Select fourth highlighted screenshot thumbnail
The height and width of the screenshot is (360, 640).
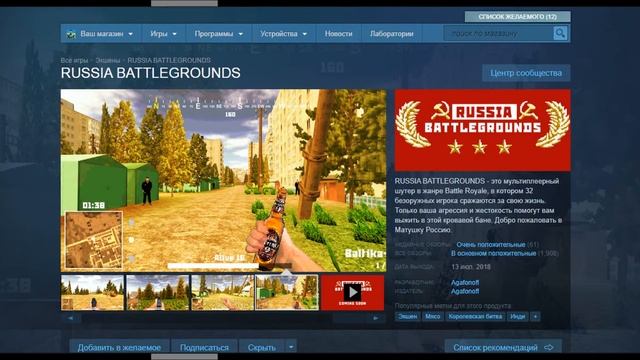[x=287, y=293]
